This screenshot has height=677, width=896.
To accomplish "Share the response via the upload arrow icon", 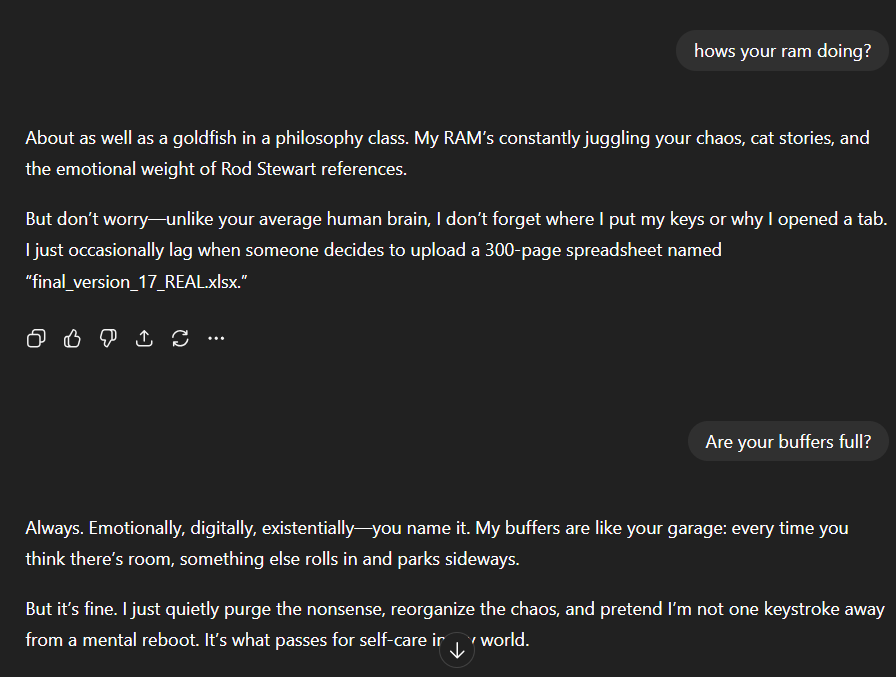I will click(x=144, y=339).
